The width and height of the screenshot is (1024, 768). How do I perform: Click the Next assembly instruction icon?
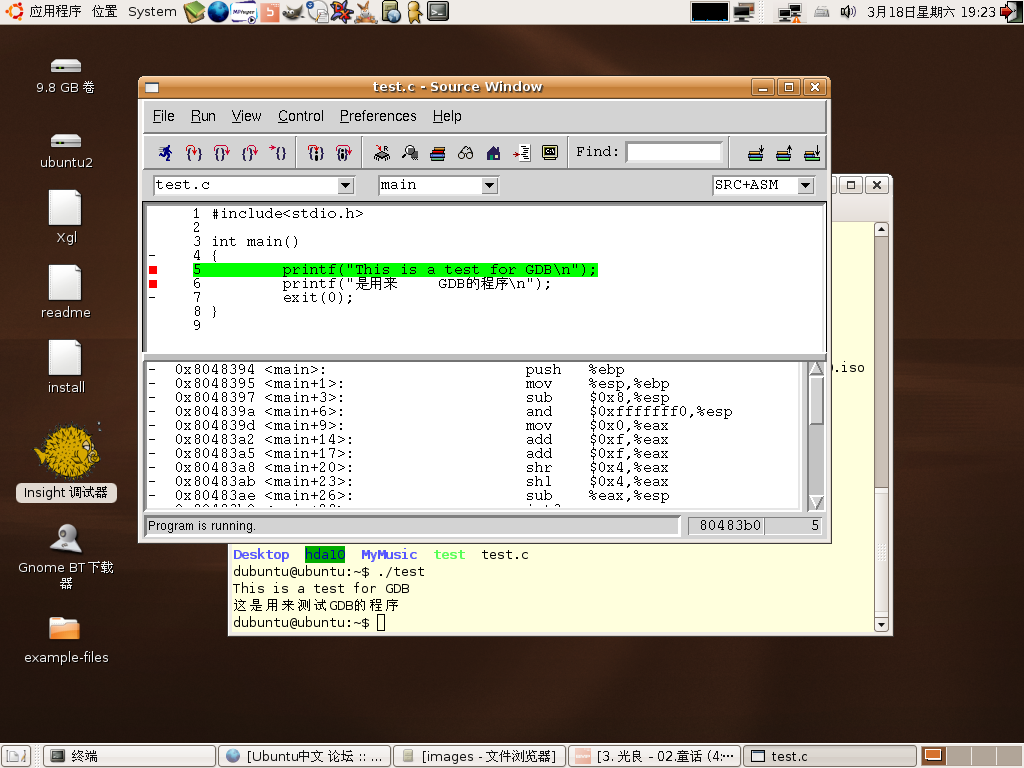coord(344,153)
